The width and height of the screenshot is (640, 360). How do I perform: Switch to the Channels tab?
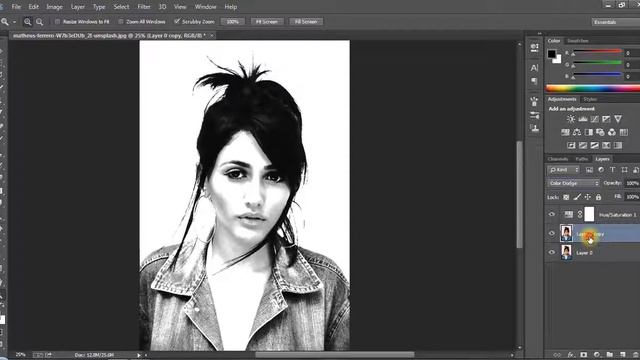(558, 159)
